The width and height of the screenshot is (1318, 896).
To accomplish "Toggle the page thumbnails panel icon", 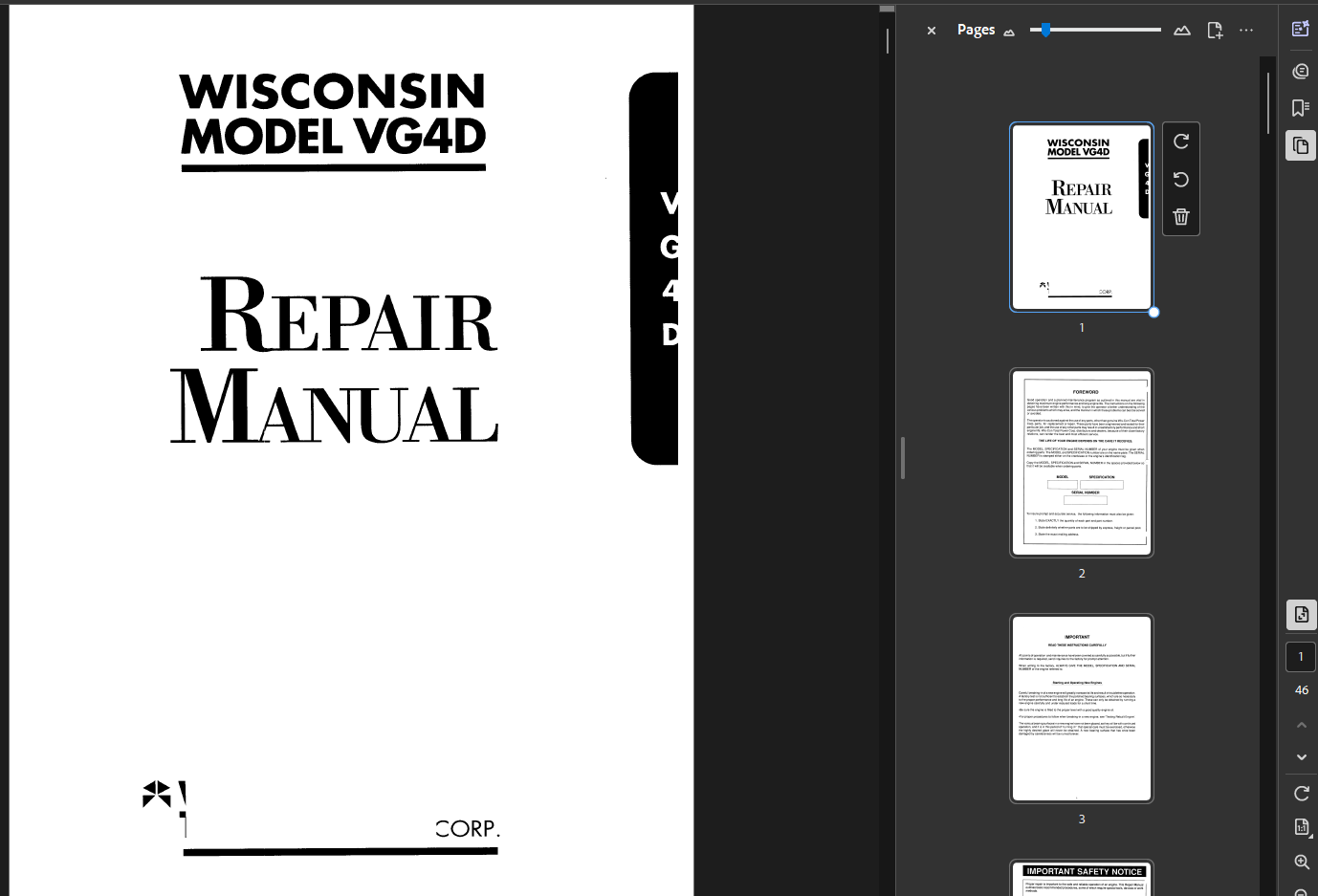I will coord(1301,145).
